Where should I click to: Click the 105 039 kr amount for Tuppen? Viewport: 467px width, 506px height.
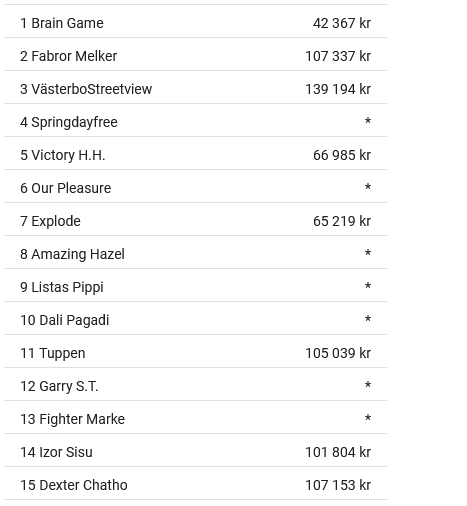click(338, 353)
